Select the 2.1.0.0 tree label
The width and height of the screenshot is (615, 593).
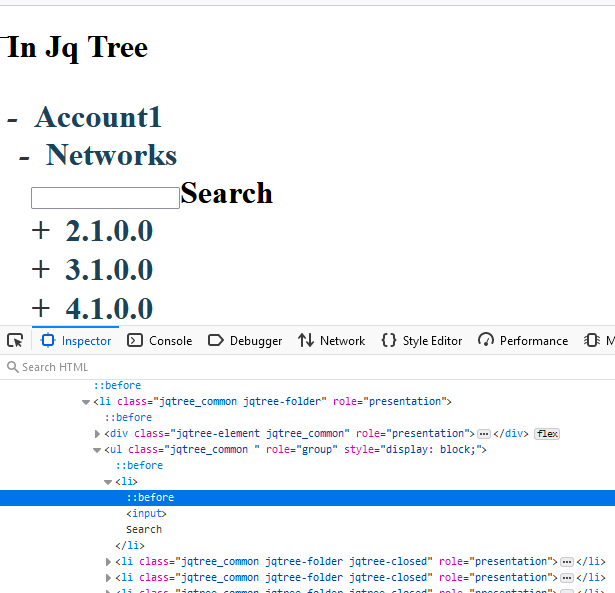click(x=109, y=231)
